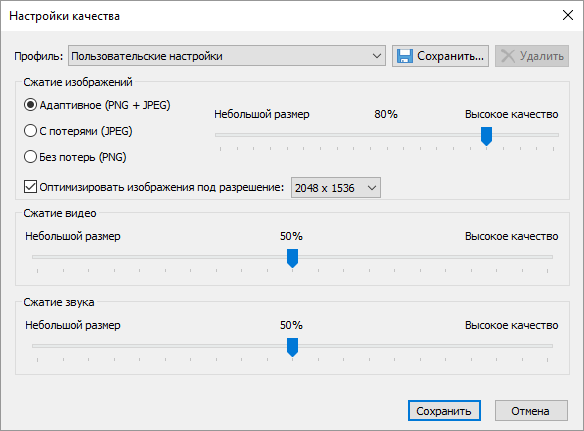Click the image compression slider thumb at 80%
Viewport: 584px width, 431px height.
(486, 136)
